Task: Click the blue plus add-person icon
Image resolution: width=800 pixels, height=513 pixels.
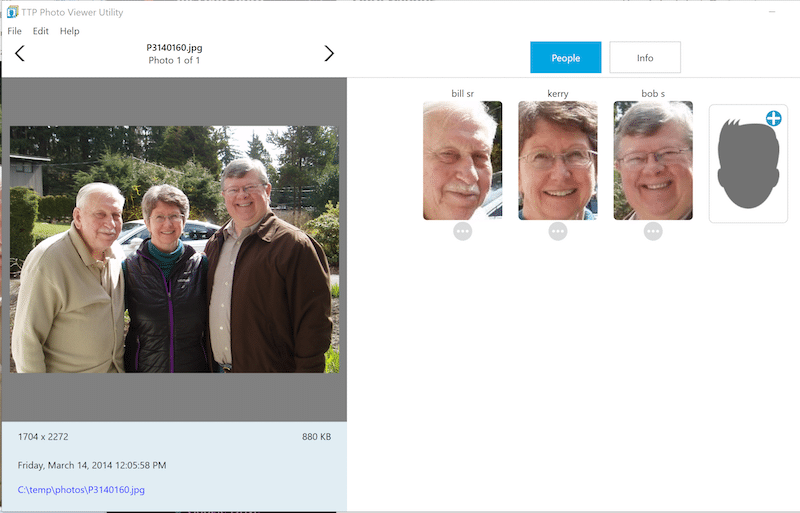Action: tap(773, 118)
